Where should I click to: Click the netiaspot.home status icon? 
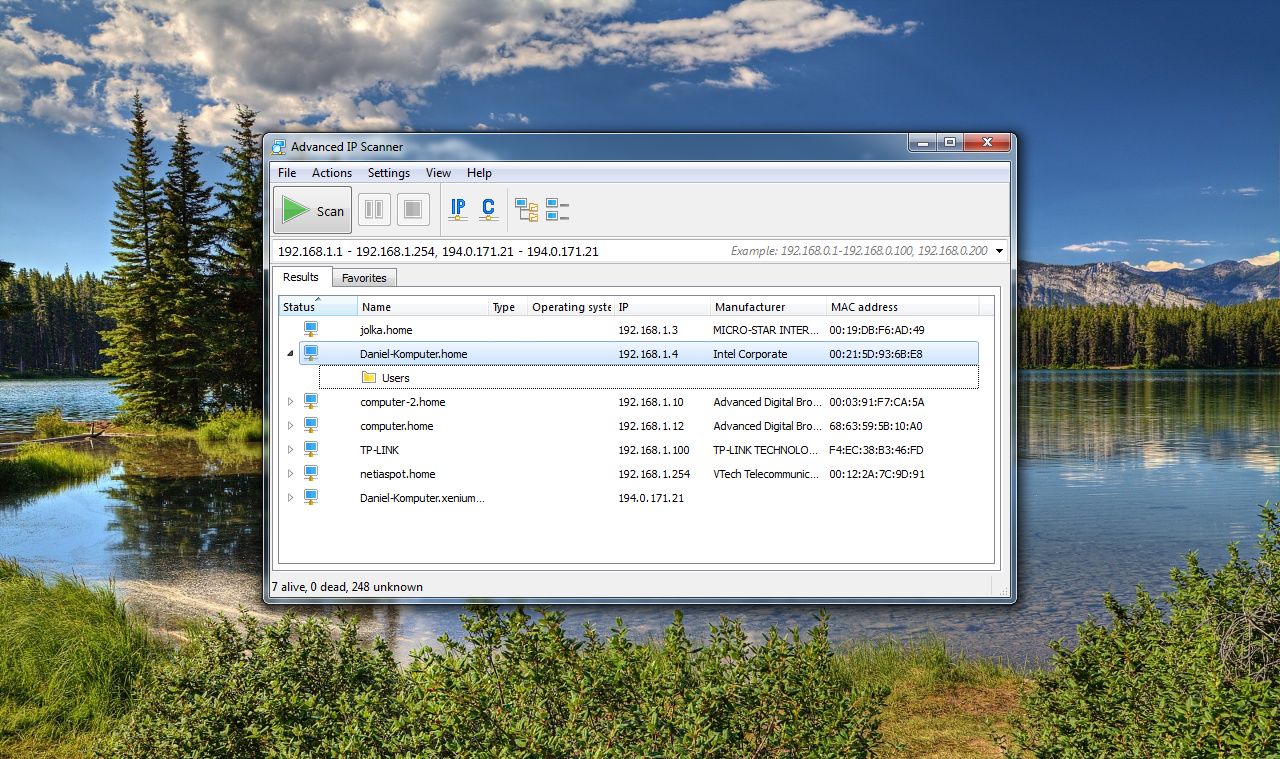tap(311, 473)
